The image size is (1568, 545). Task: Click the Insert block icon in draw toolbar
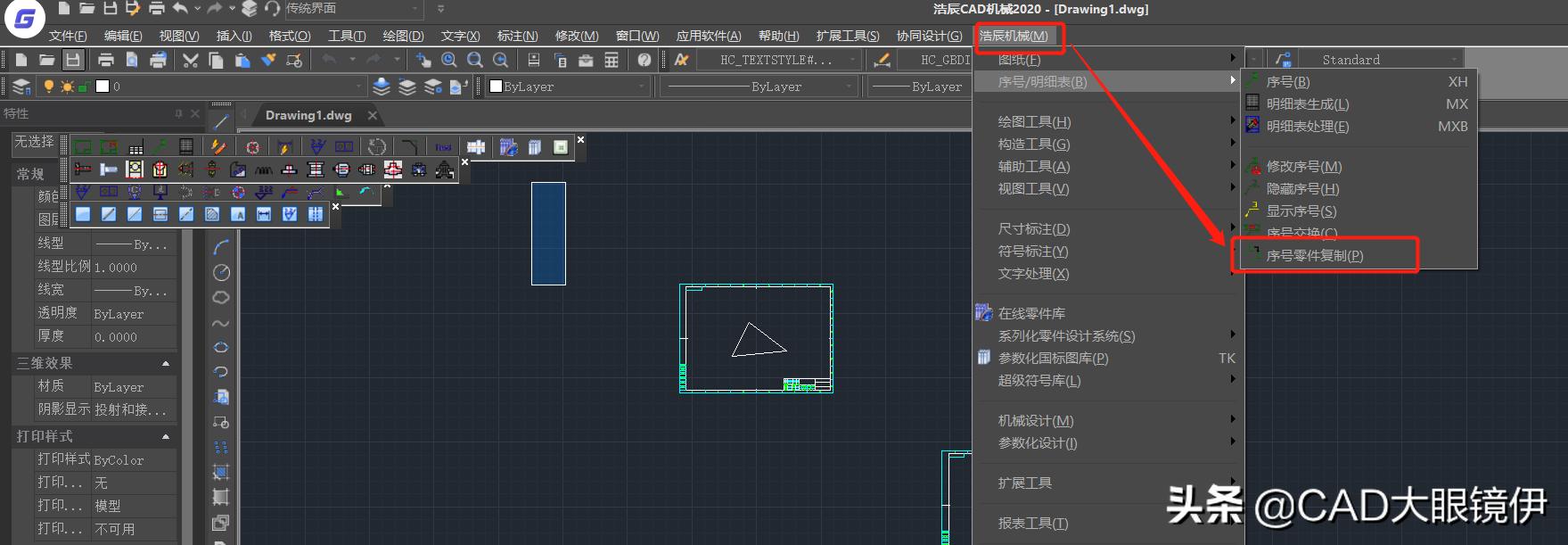pos(221,397)
